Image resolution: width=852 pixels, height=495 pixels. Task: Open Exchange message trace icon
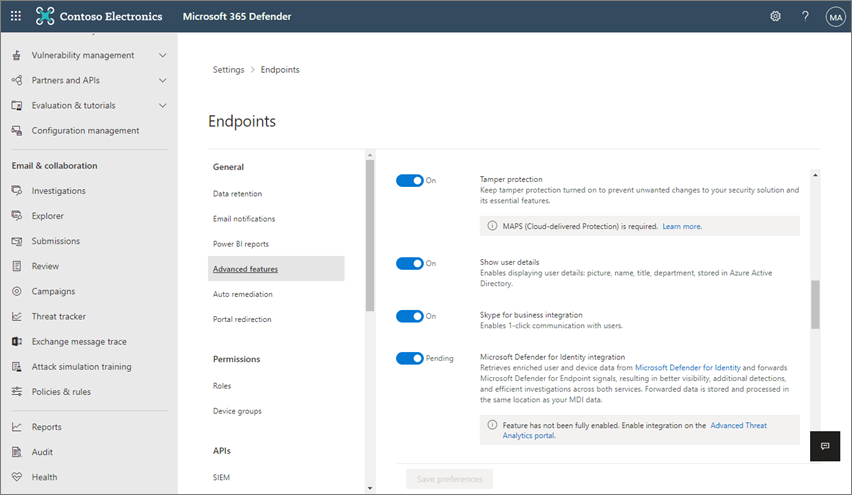(17, 341)
